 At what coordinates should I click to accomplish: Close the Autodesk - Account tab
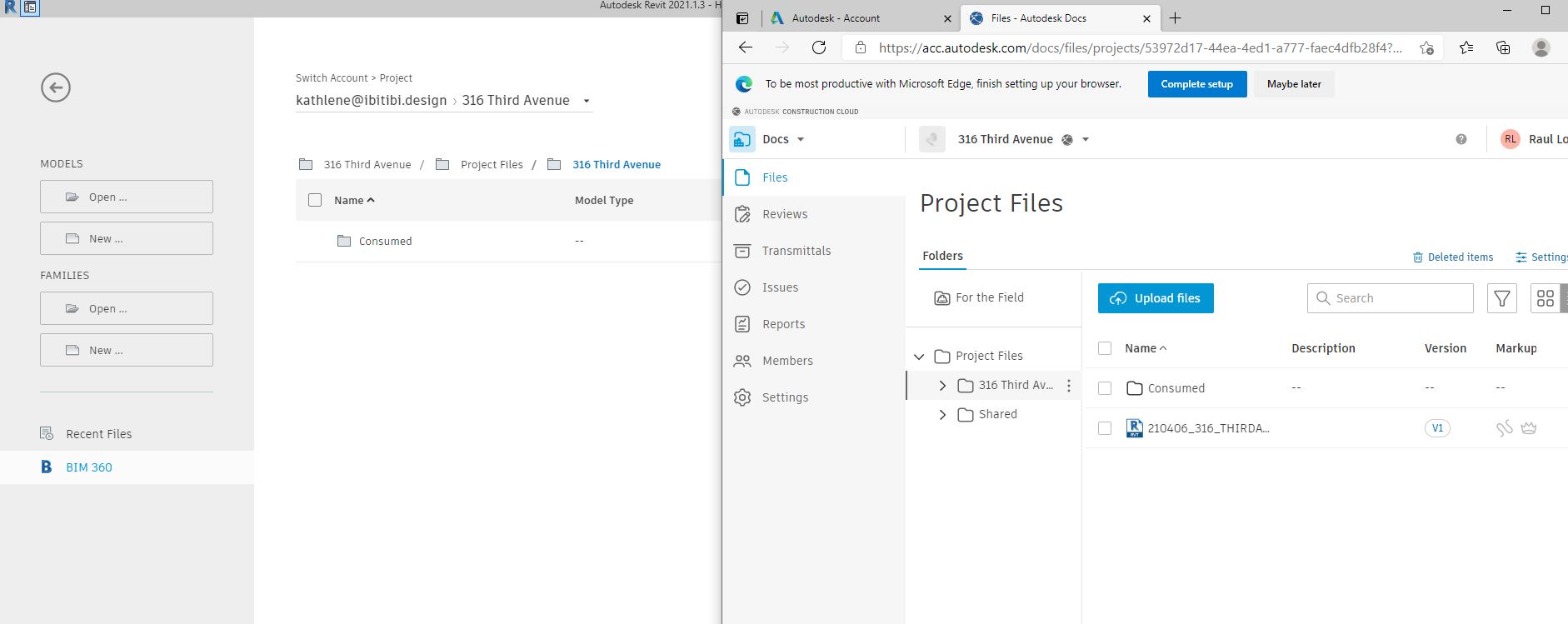tap(947, 18)
